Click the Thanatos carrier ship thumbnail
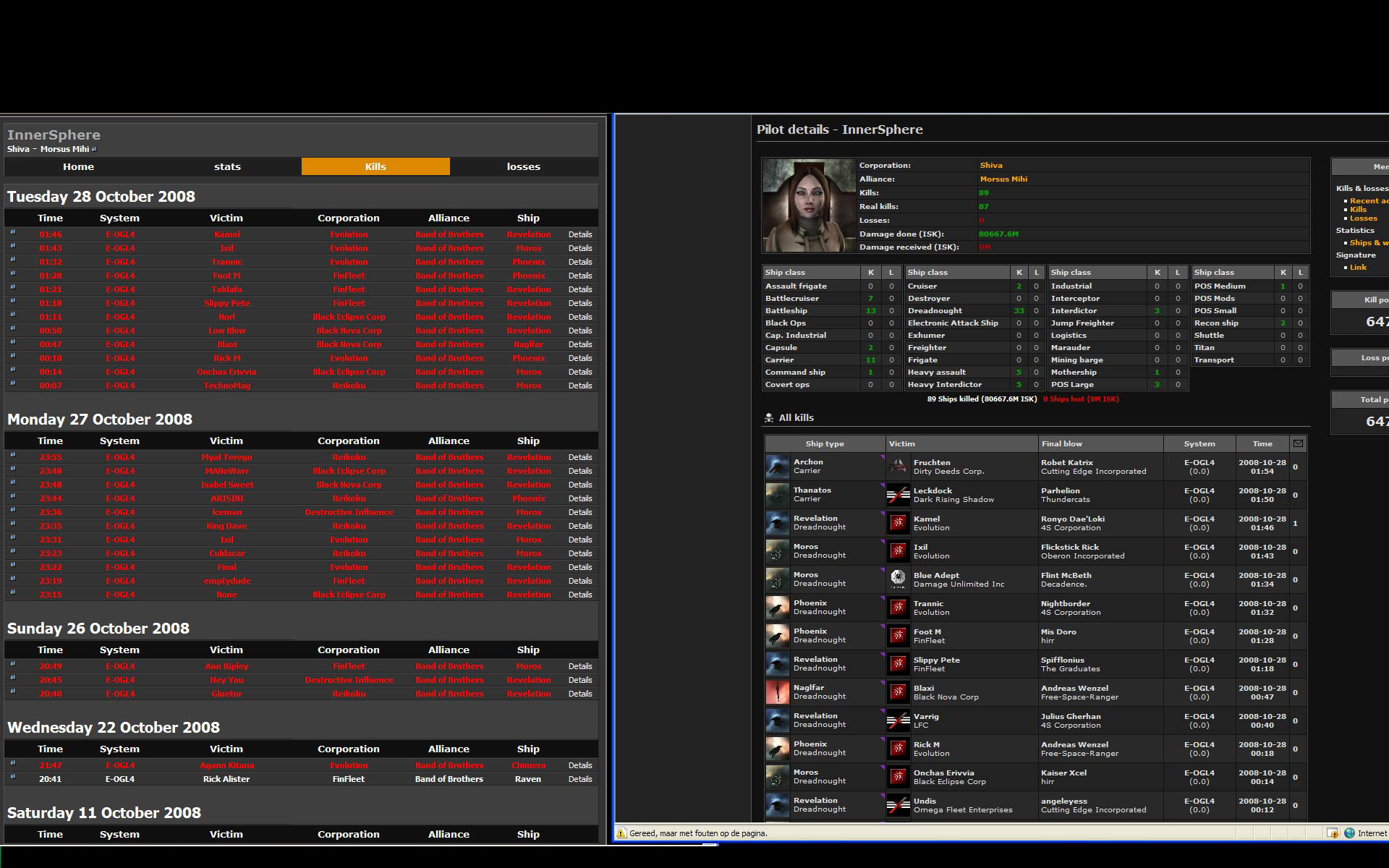1389x868 pixels. point(777,495)
